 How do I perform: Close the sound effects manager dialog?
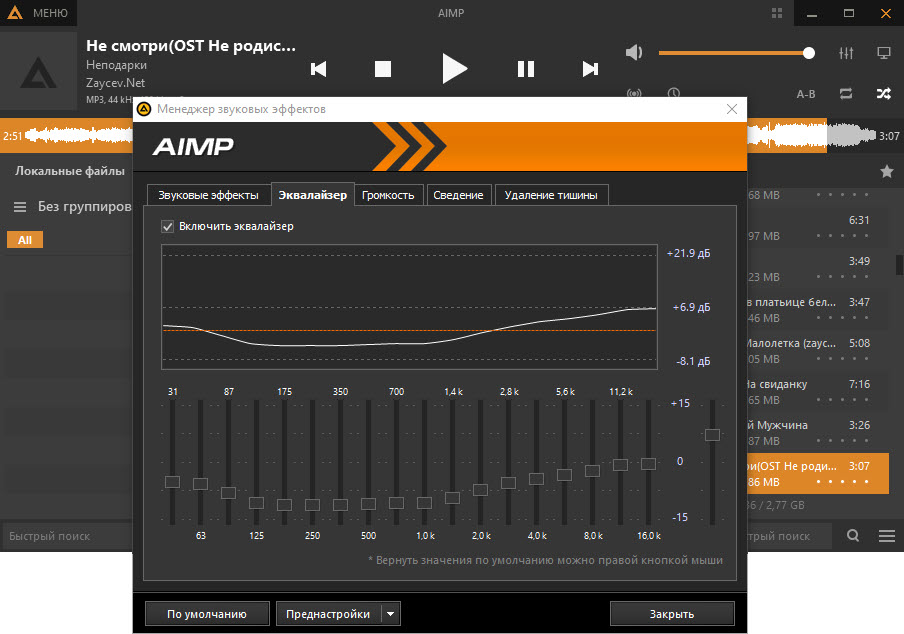click(x=732, y=109)
